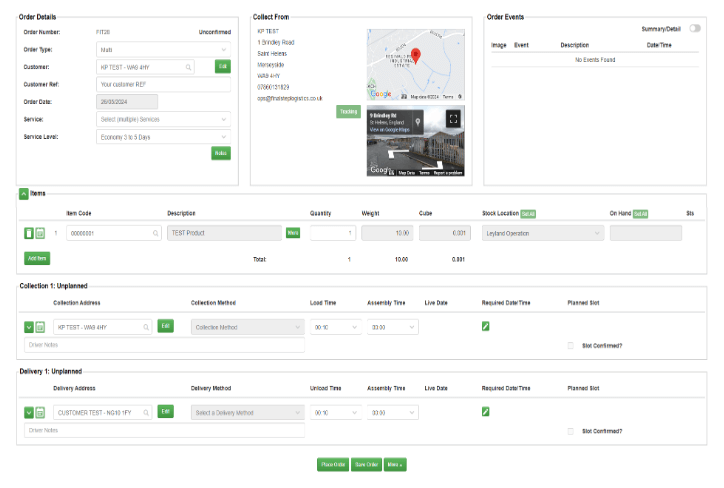The height and width of the screenshot is (488, 724).
Task: Check Slot Confirmed for Delivery 1
Action: pos(570,431)
